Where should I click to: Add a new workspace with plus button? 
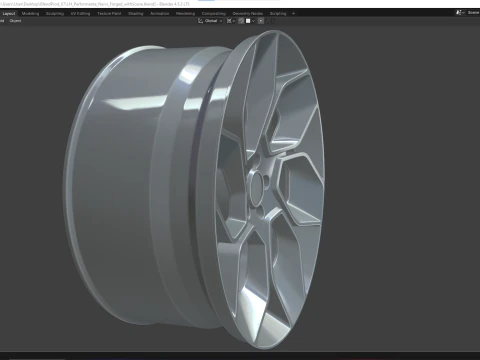[293, 14]
